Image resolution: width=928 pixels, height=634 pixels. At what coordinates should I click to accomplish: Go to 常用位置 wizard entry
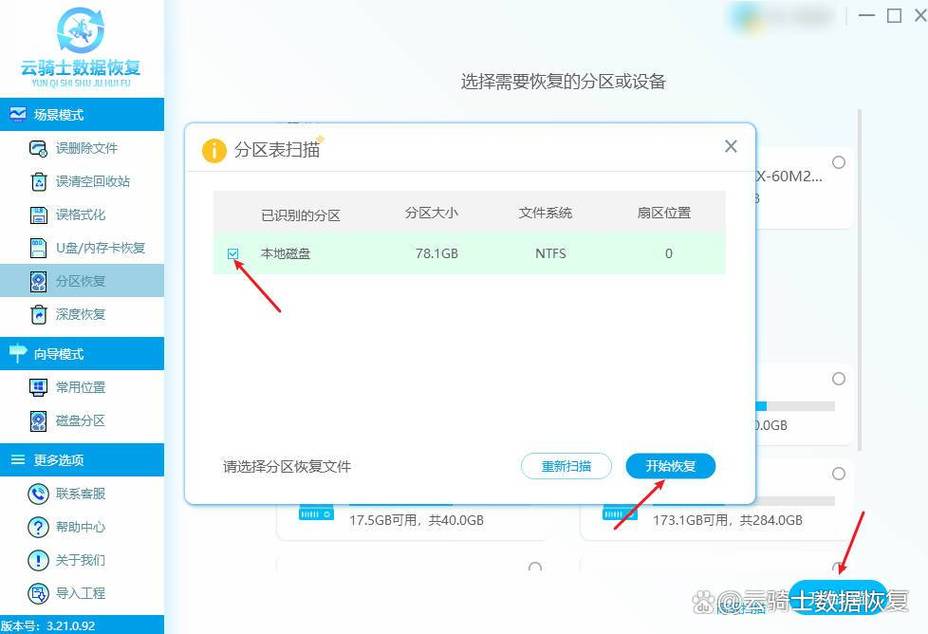coord(82,388)
